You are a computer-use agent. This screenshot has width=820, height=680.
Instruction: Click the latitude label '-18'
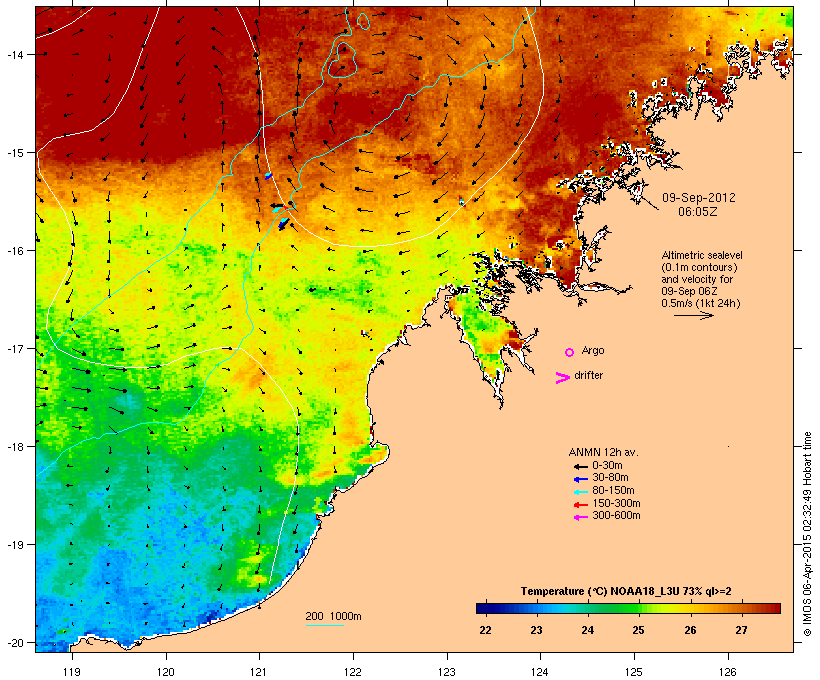(14, 446)
